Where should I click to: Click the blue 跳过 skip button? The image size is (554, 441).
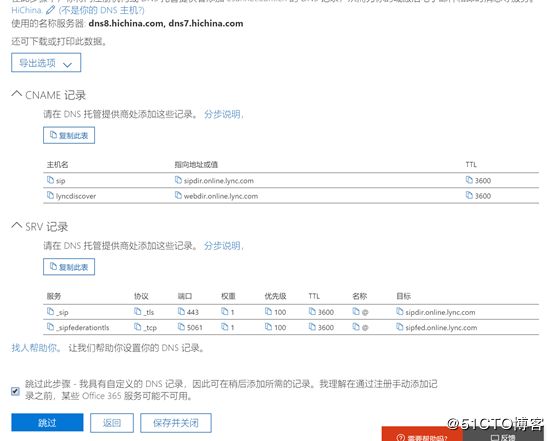coord(47,423)
